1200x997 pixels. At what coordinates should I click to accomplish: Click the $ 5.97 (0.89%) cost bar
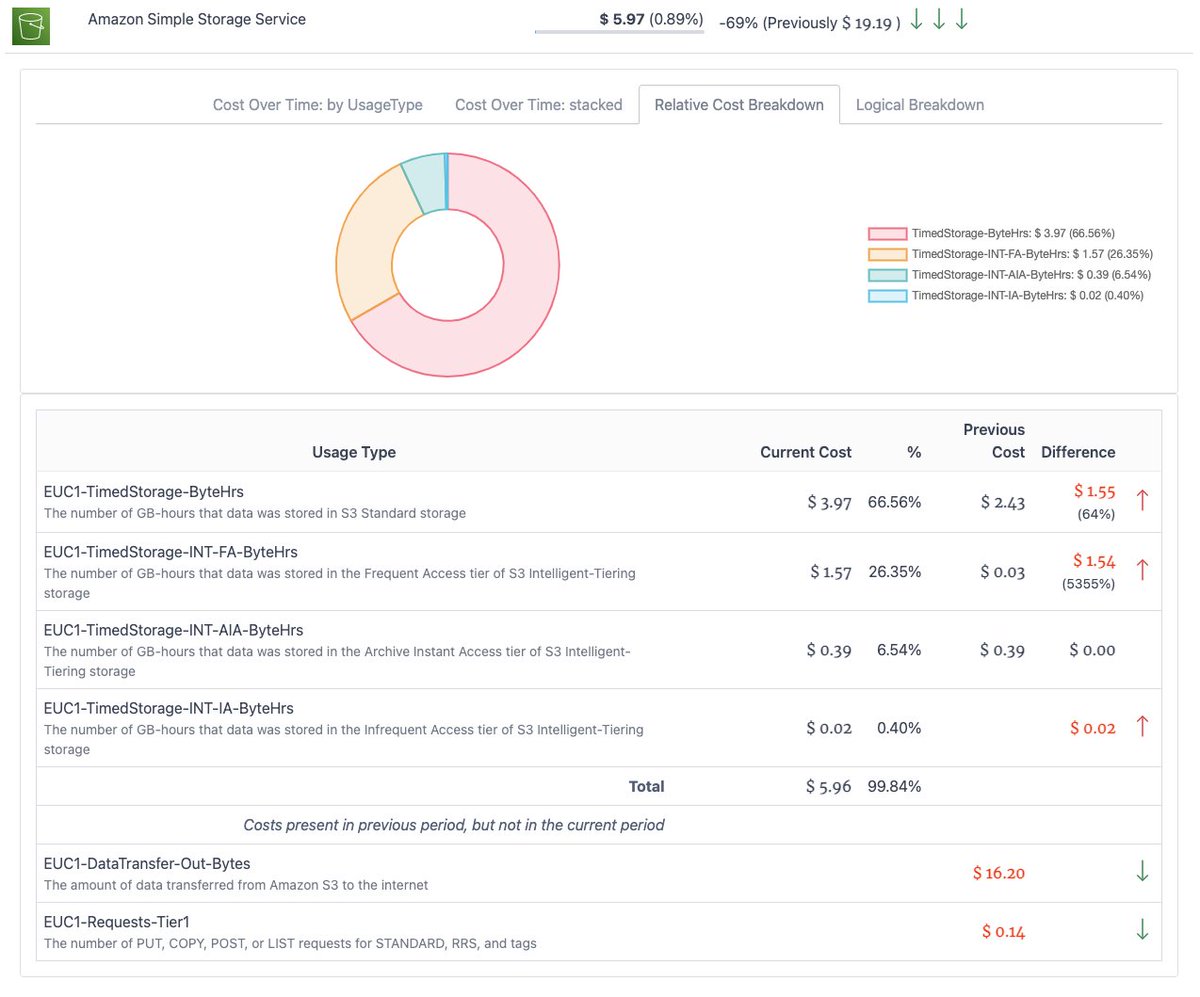(x=620, y=22)
